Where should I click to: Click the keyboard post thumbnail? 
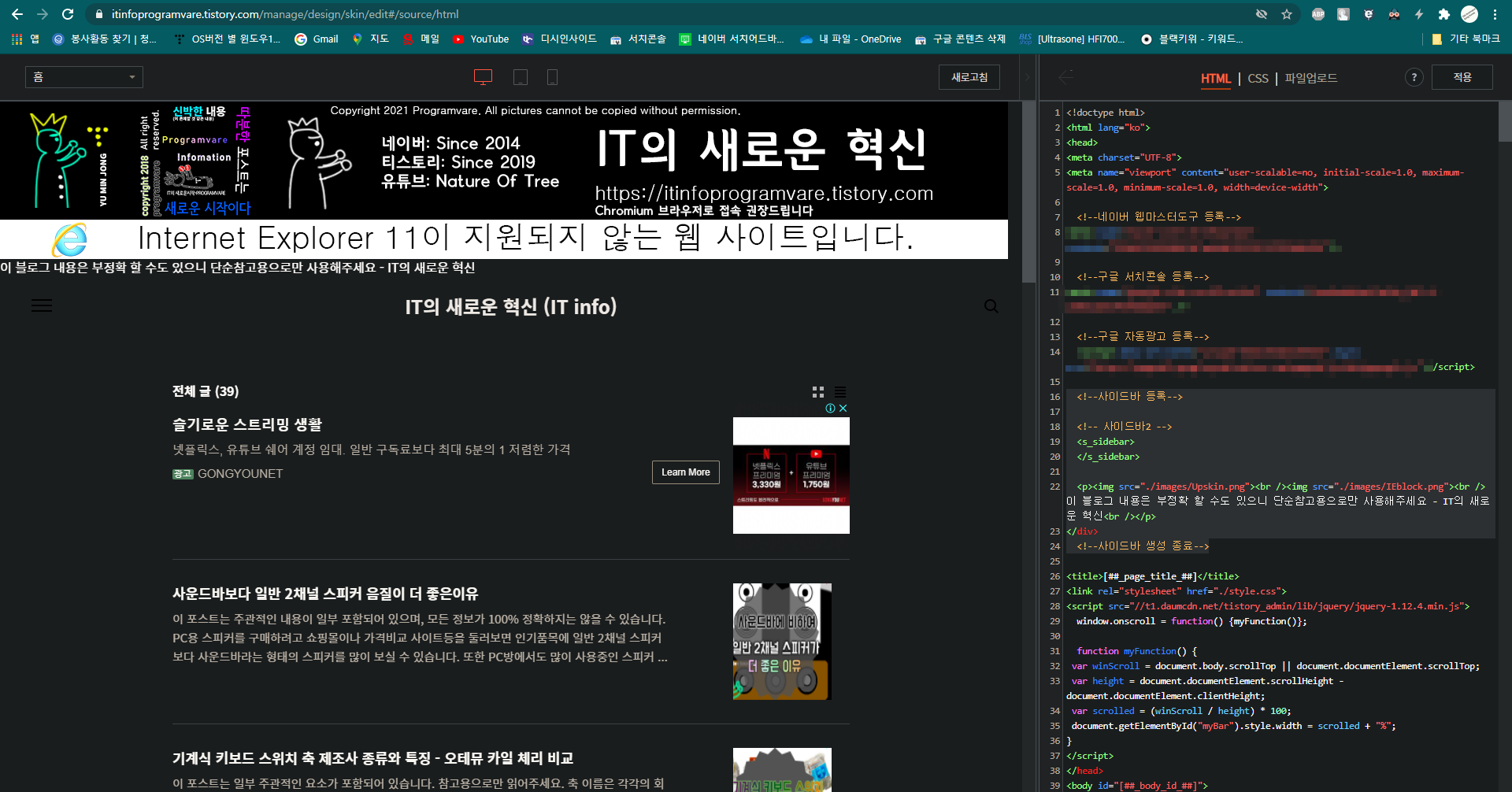(782, 770)
